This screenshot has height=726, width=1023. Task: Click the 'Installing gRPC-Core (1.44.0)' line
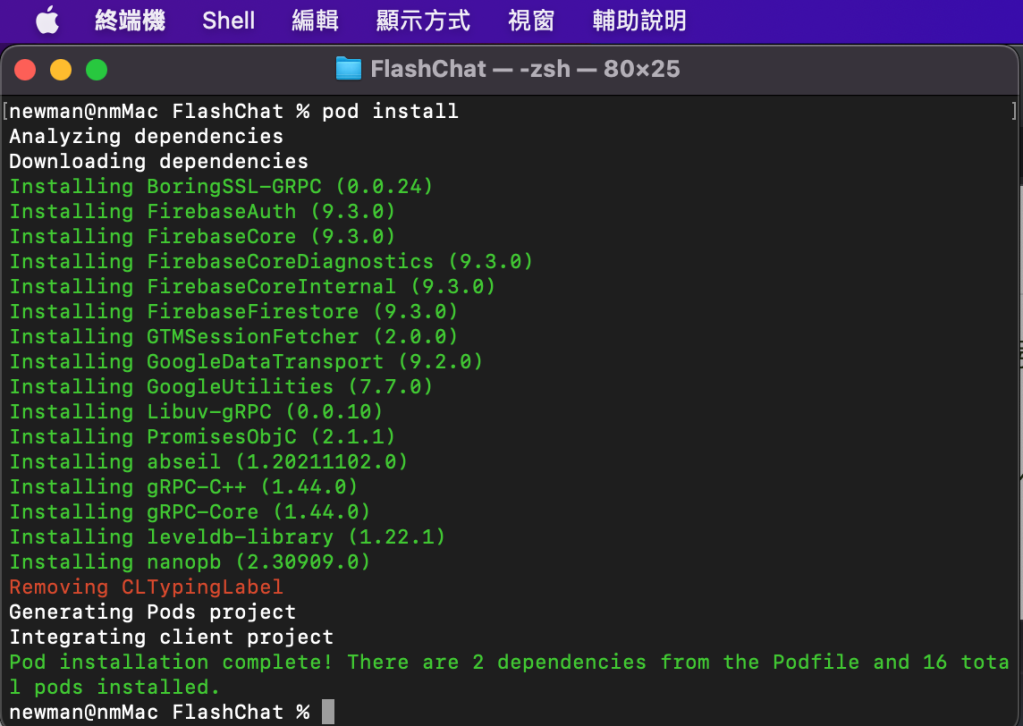190,512
